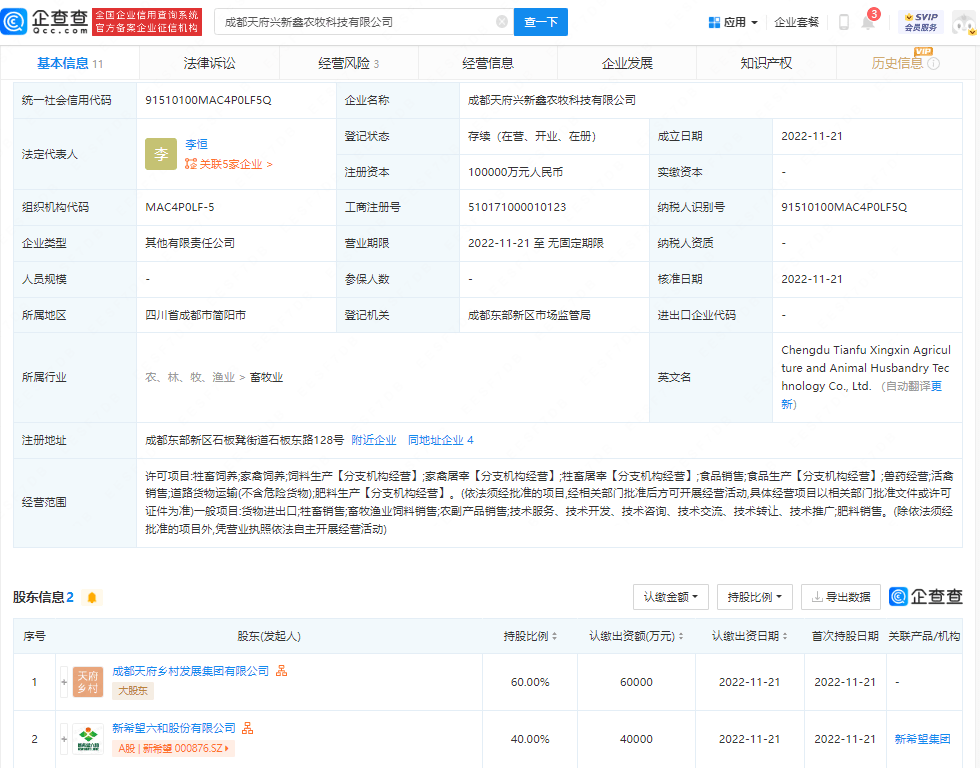The image size is (980, 768).
Task: Switch to the 知识产权 tab
Action: coord(766,63)
